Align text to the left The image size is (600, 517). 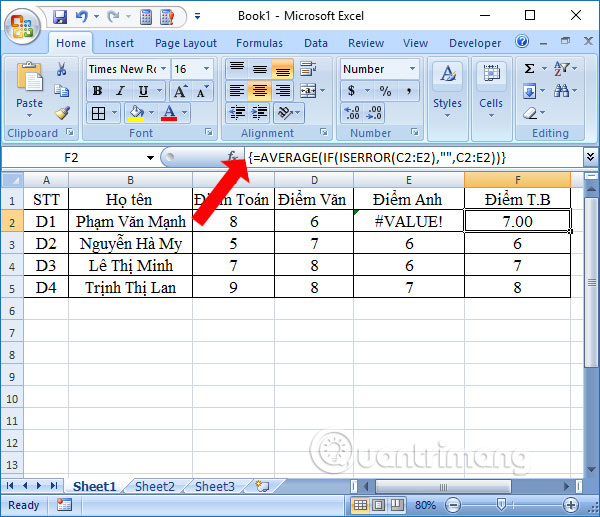pos(237,91)
